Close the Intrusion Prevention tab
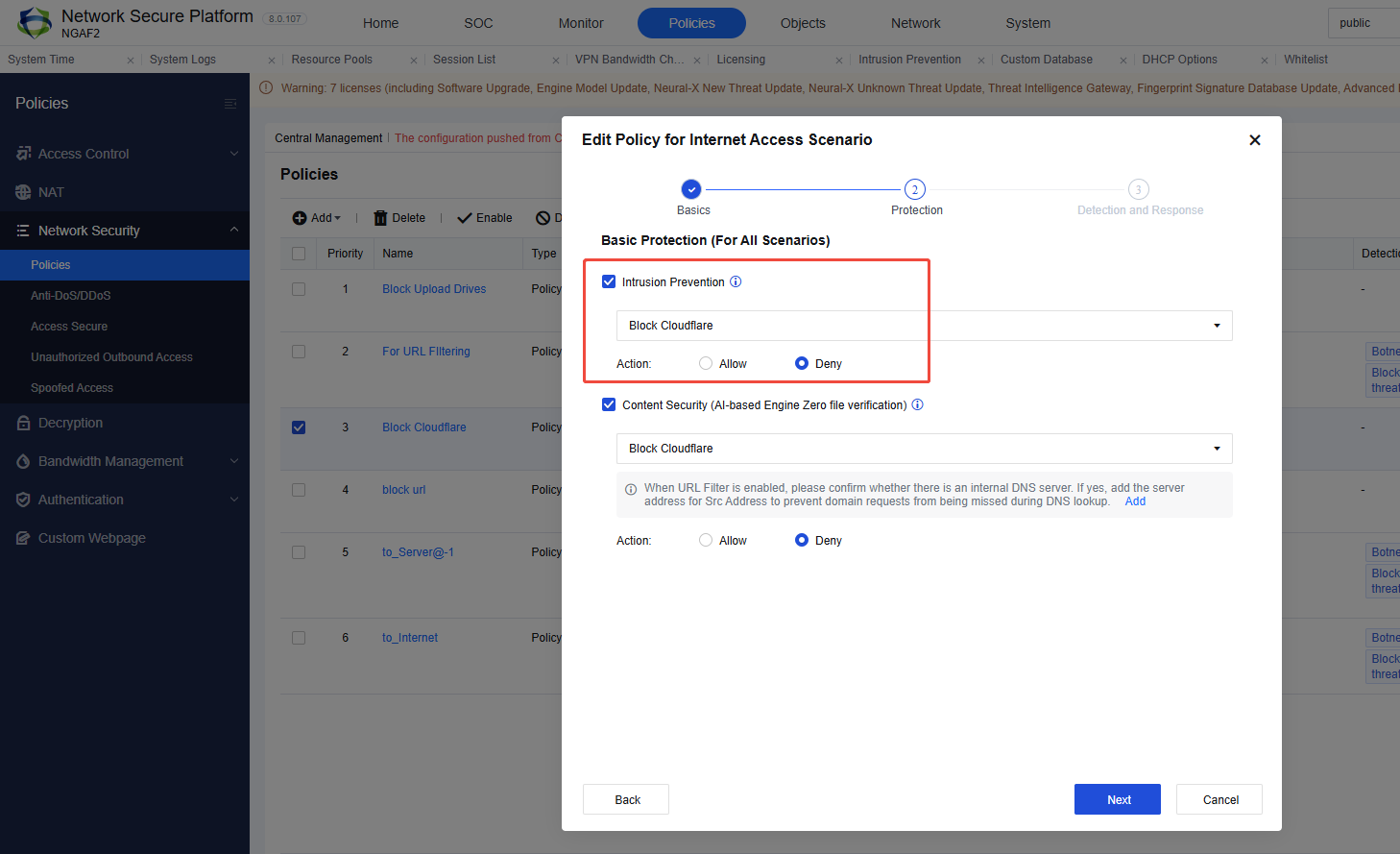The width and height of the screenshot is (1400, 854). pos(981,61)
